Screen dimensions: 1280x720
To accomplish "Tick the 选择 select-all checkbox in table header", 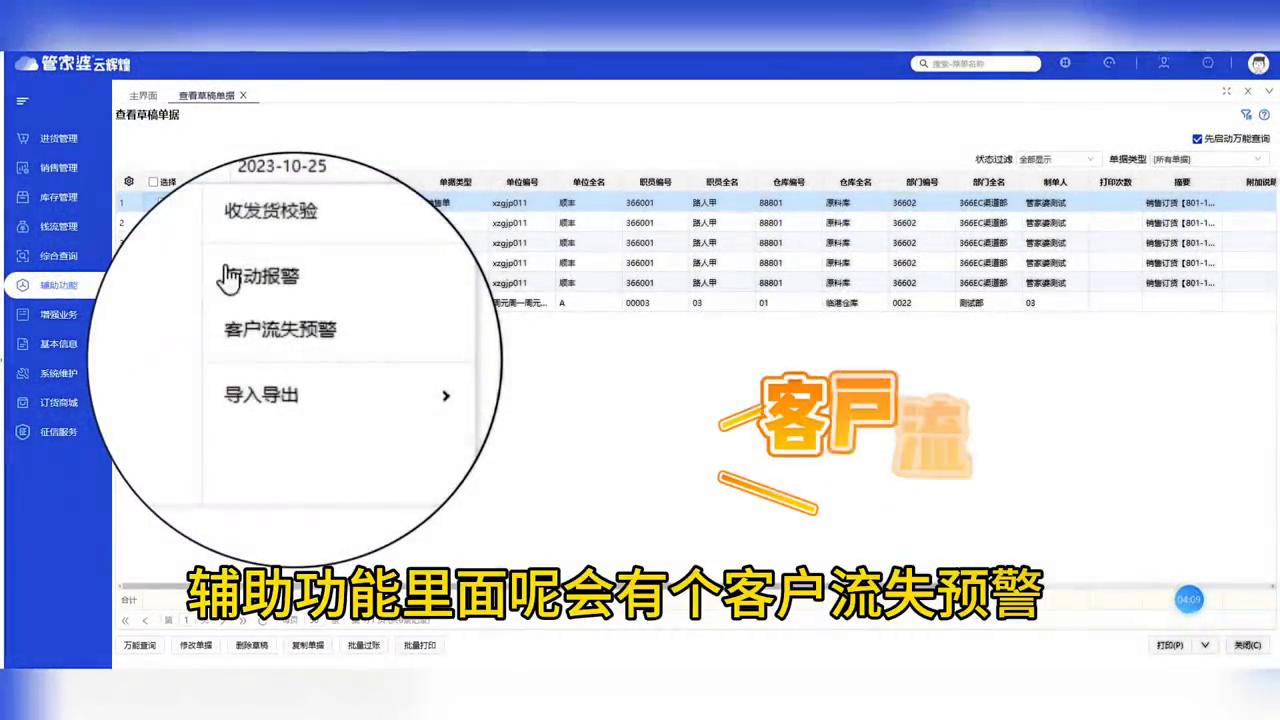I will [x=153, y=181].
